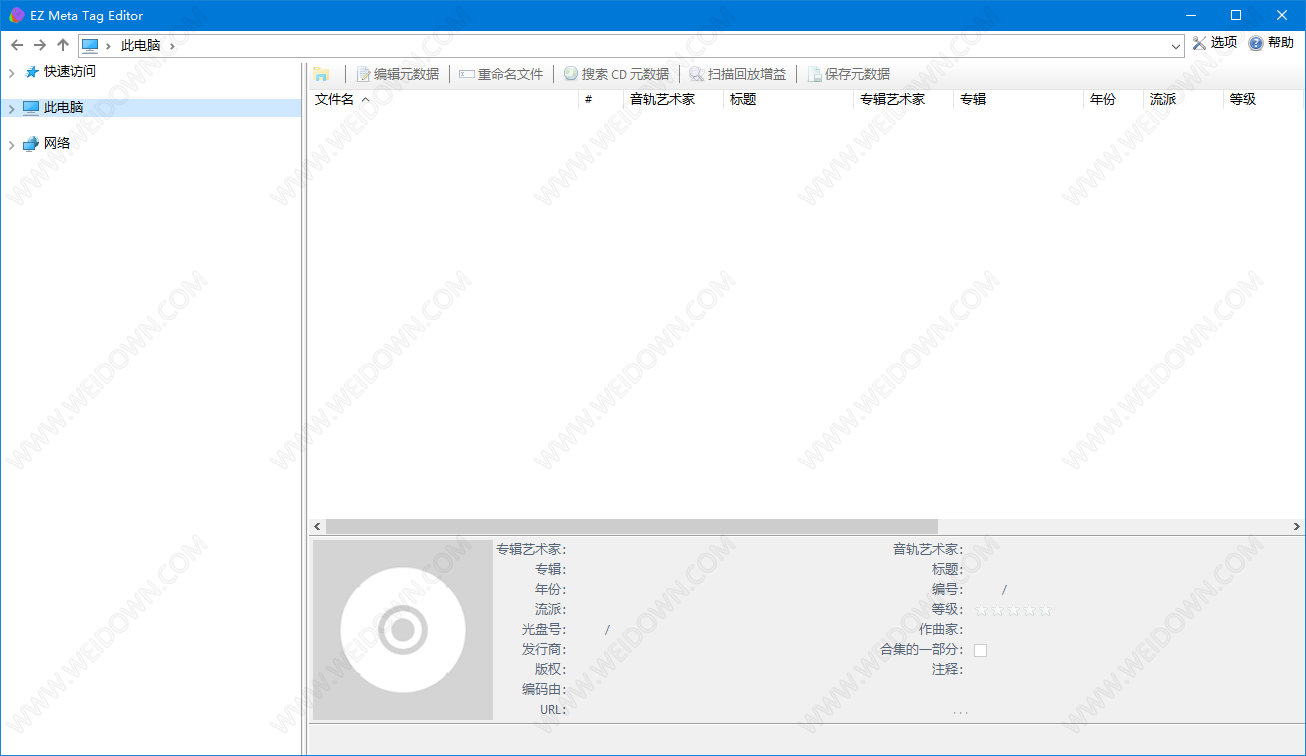Screen dimensions: 1306x756
Task: Expand the 快速访问 tree node
Action: [x=12, y=73]
